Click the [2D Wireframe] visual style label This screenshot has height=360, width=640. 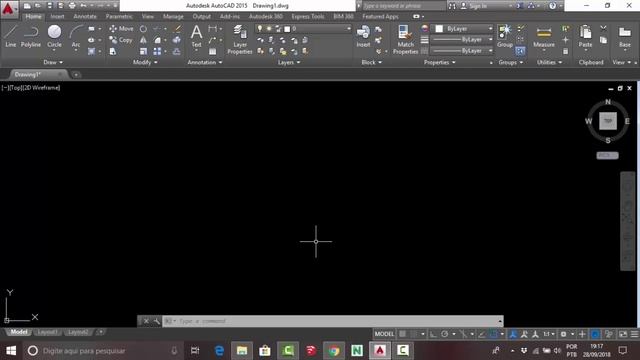click(42, 88)
